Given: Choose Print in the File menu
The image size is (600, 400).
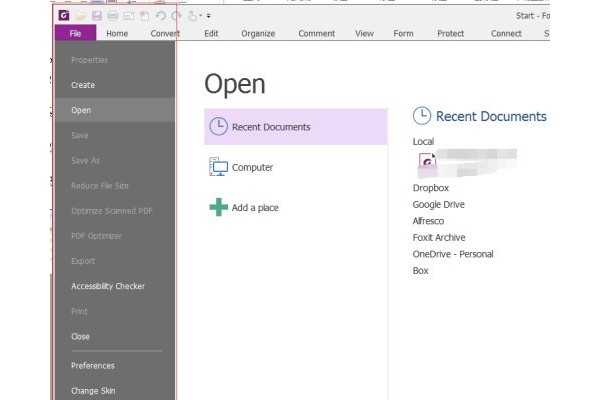Looking at the screenshot, I should pos(115,311).
